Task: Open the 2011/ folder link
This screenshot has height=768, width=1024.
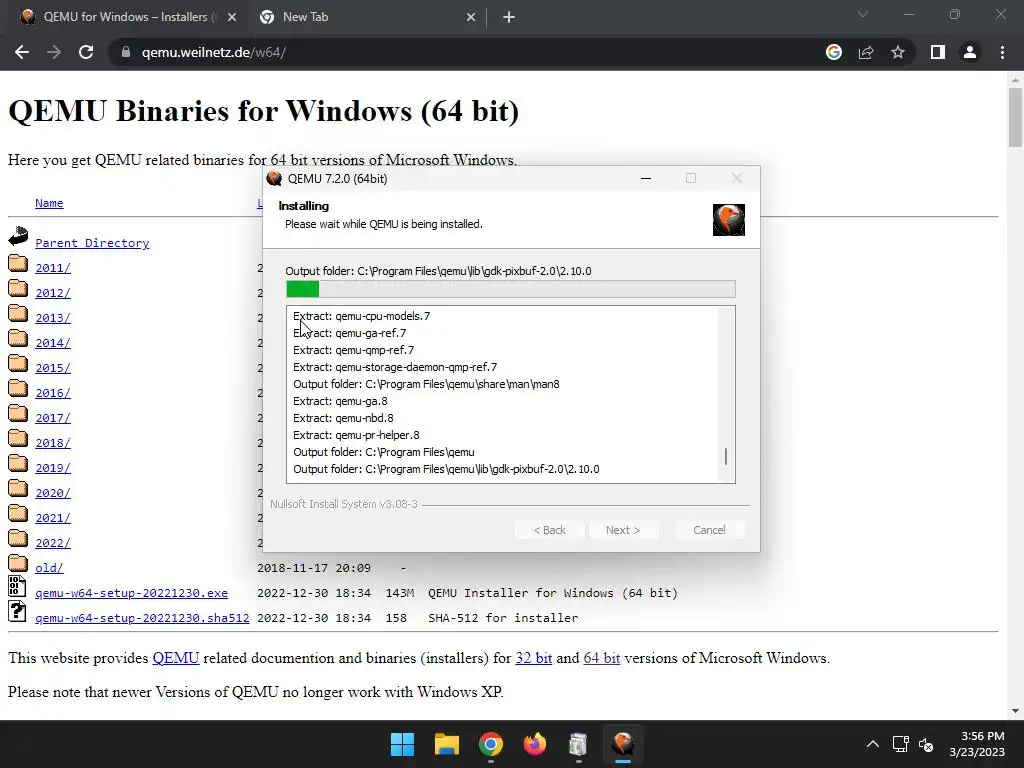Action: [x=53, y=268]
